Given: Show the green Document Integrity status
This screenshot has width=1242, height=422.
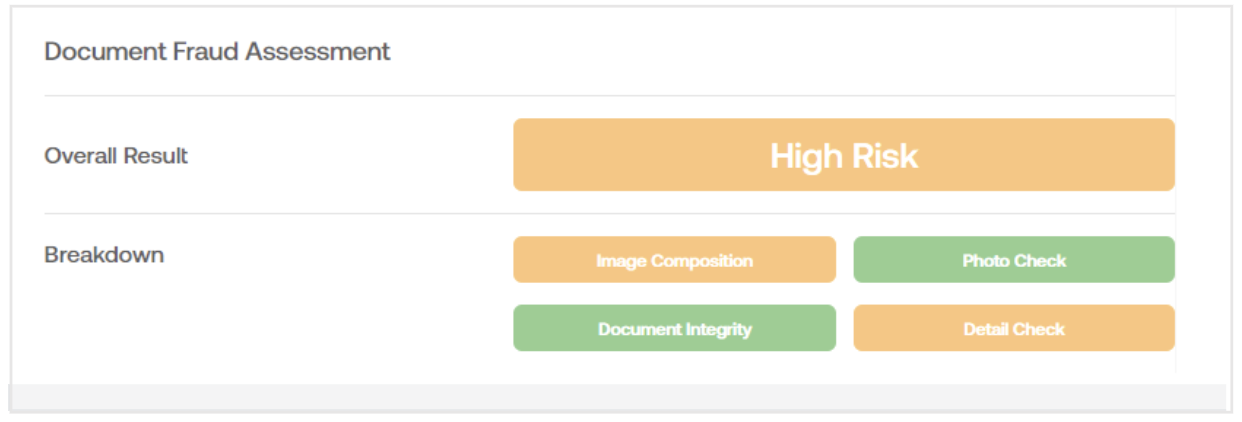Looking at the screenshot, I should (x=674, y=328).
